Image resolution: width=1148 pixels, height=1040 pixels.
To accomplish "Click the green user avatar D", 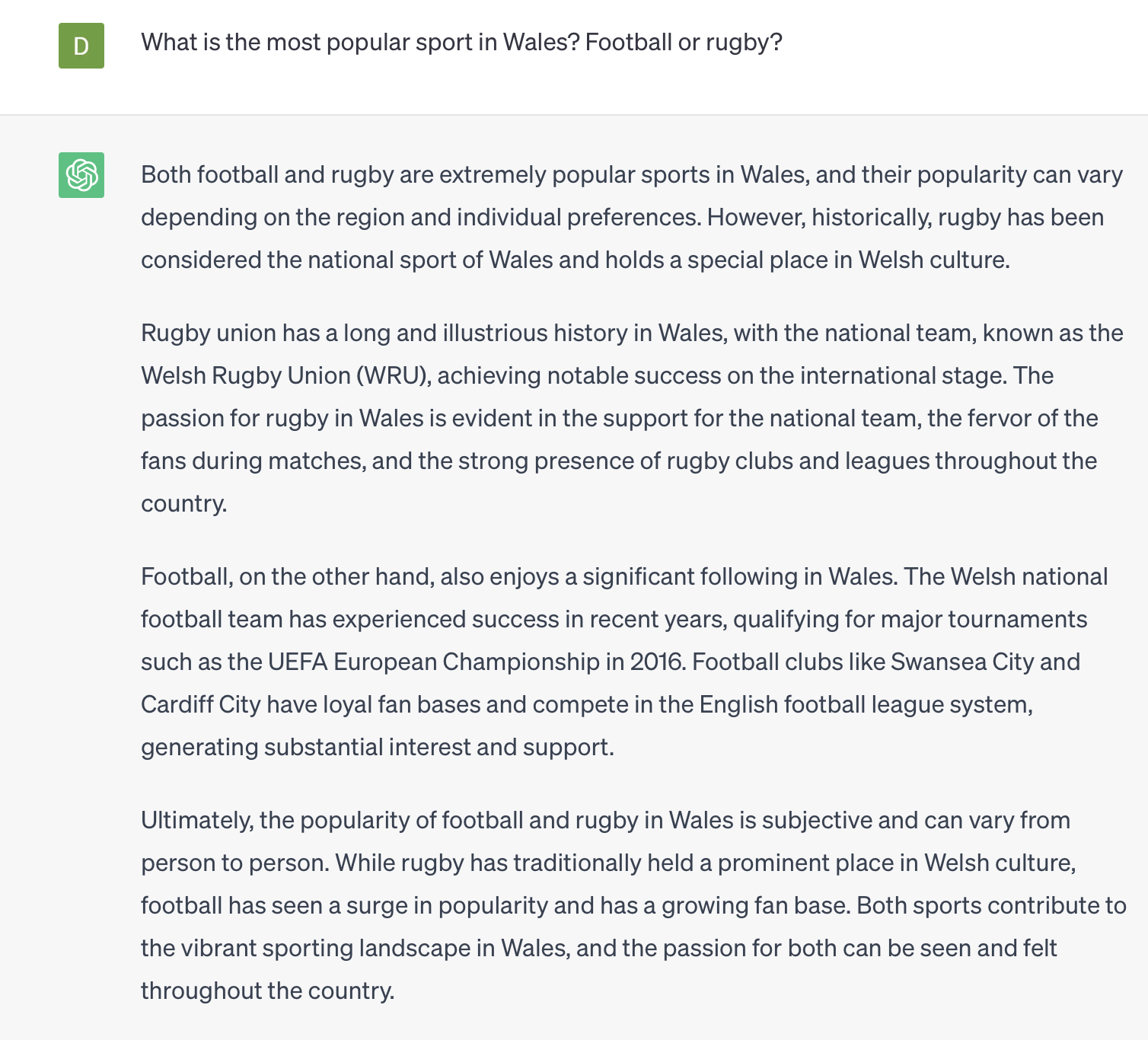I will tap(81, 46).
